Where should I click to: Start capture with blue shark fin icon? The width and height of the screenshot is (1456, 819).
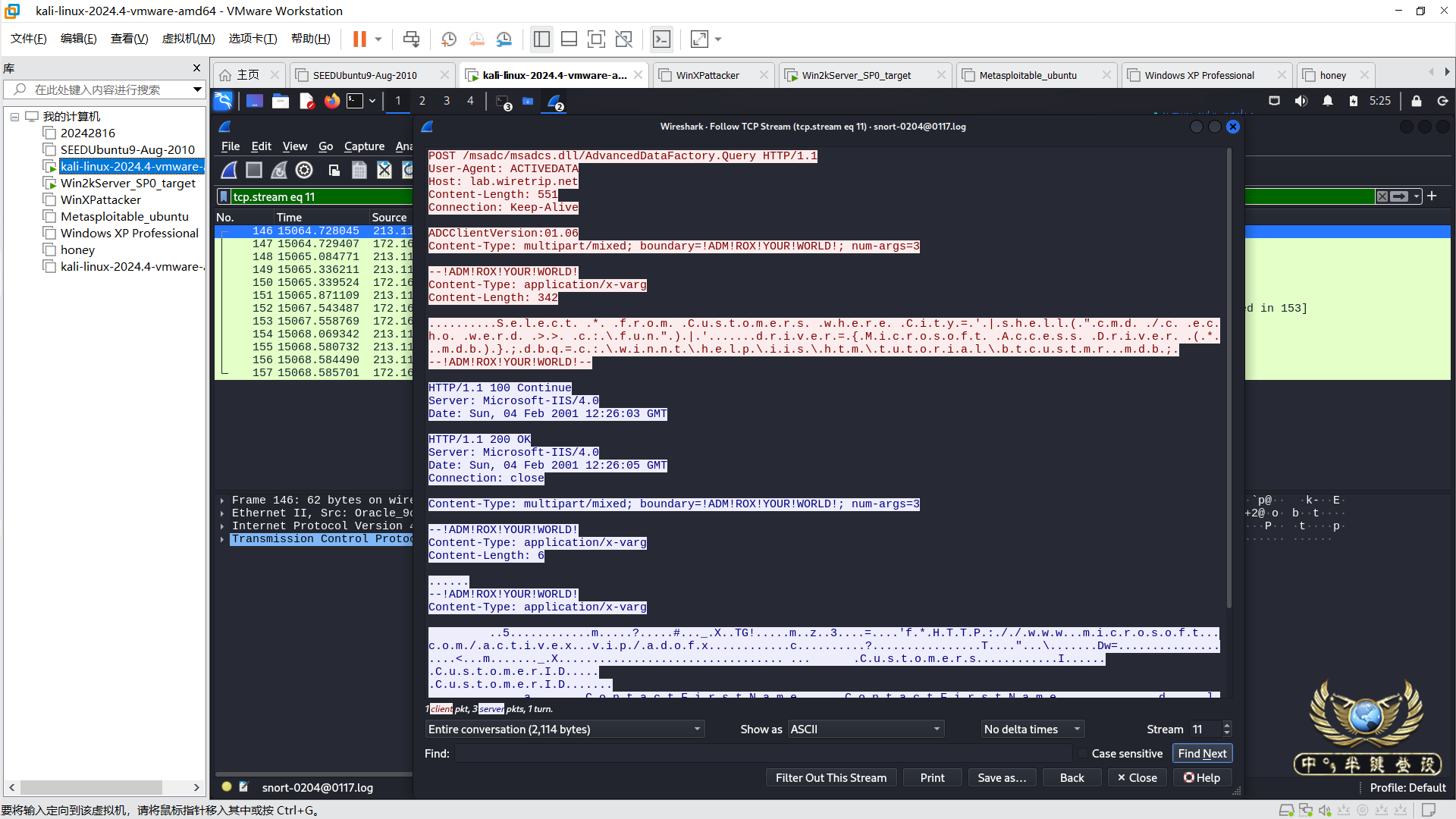point(229,171)
